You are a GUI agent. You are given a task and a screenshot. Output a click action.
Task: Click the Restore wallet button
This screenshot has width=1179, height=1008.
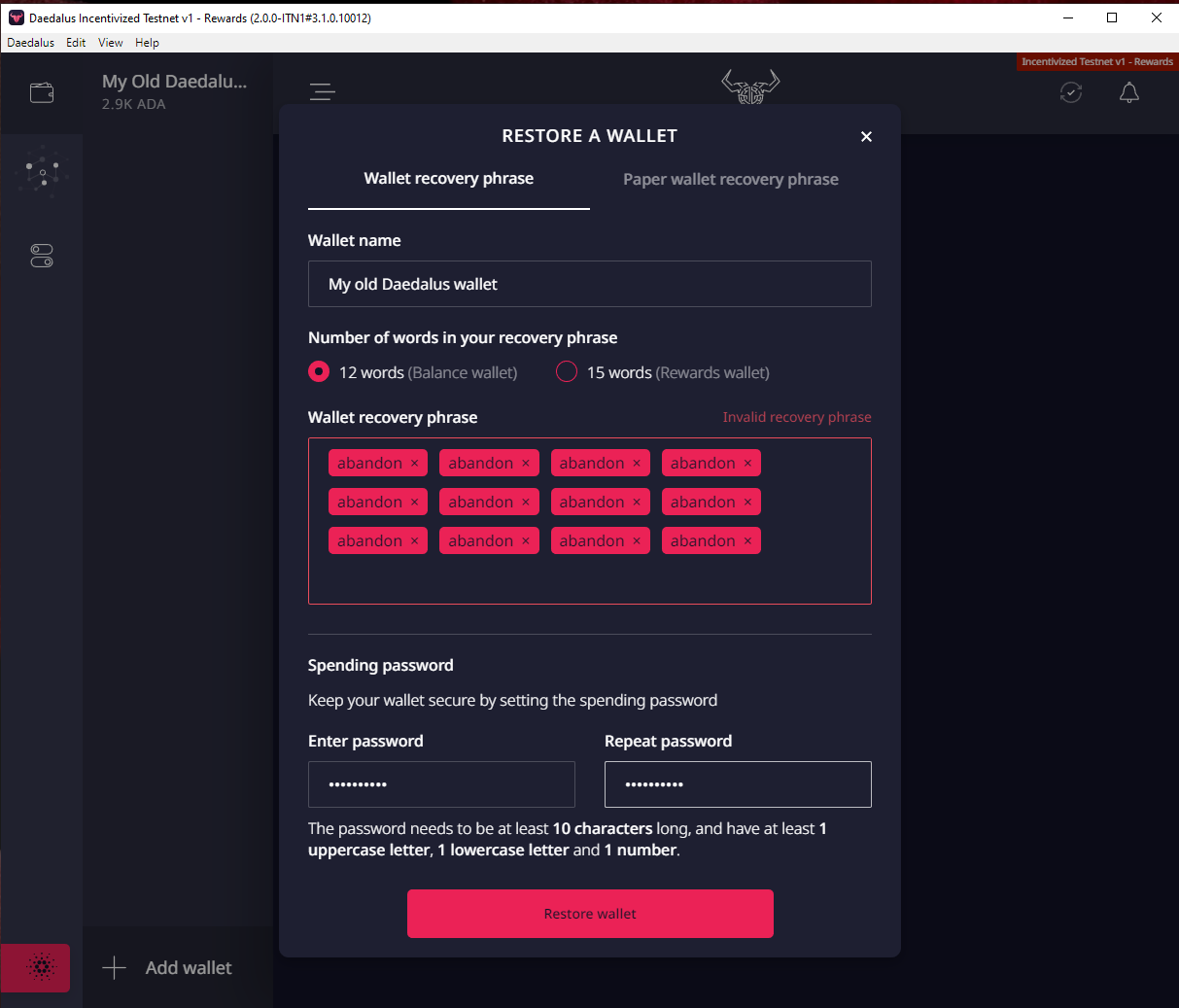point(590,914)
